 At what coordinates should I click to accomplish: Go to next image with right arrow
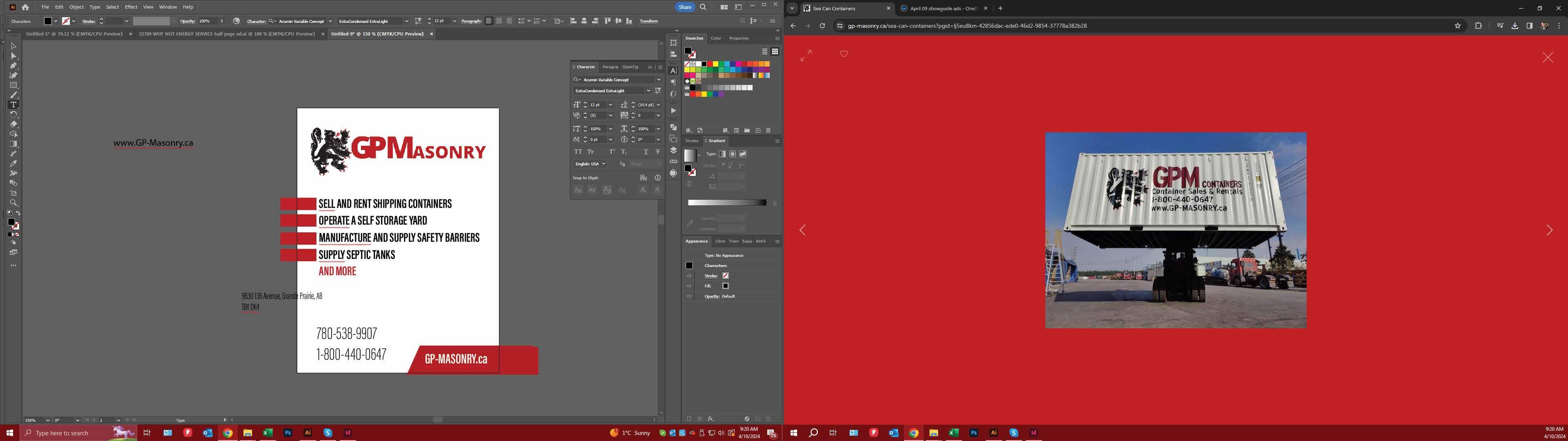pyautogui.click(x=1549, y=230)
